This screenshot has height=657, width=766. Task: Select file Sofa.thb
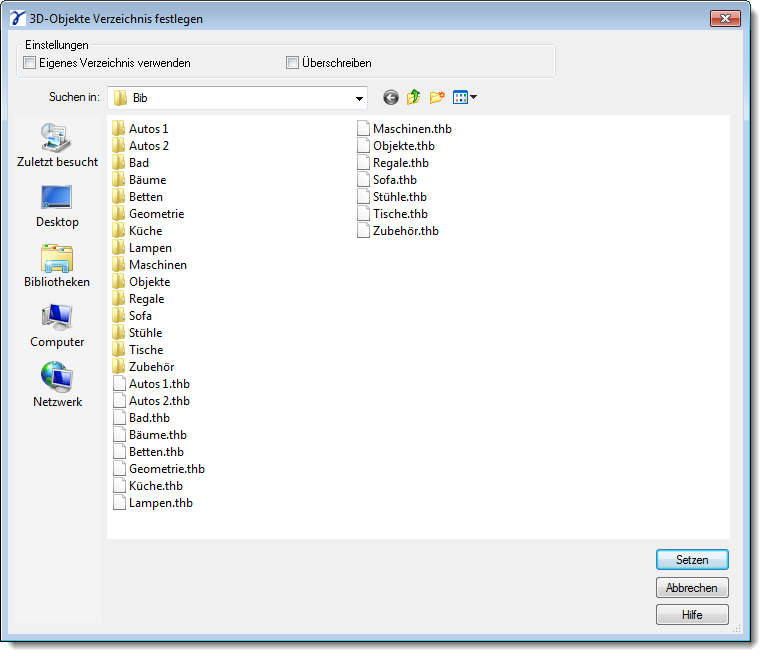coord(387,180)
